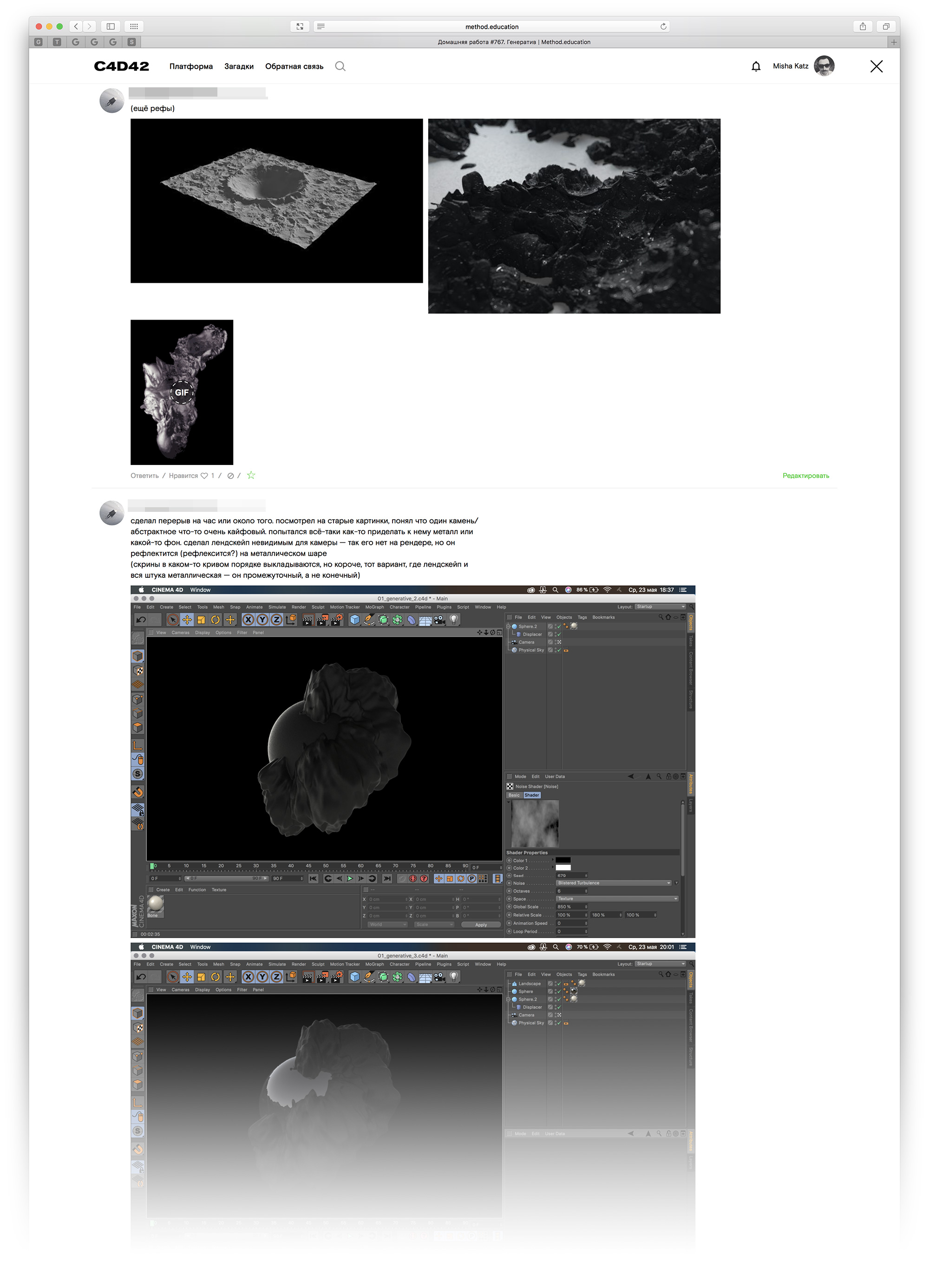Image resolution: width=929 pixels, height=1288 pixels.
Task: Switch to the Basic tab of Noise Shader
Action: click(x=514, y=795)
